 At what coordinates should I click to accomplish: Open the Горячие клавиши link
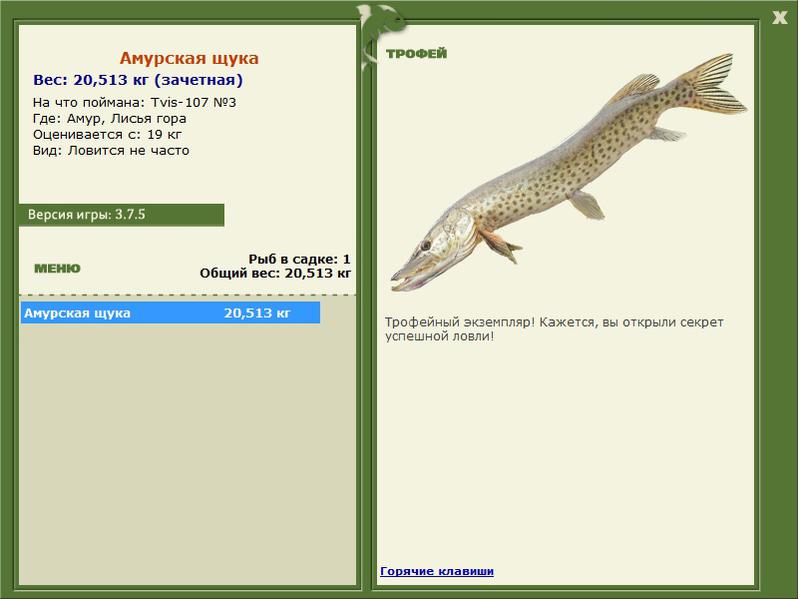click(x=437, y=571)
